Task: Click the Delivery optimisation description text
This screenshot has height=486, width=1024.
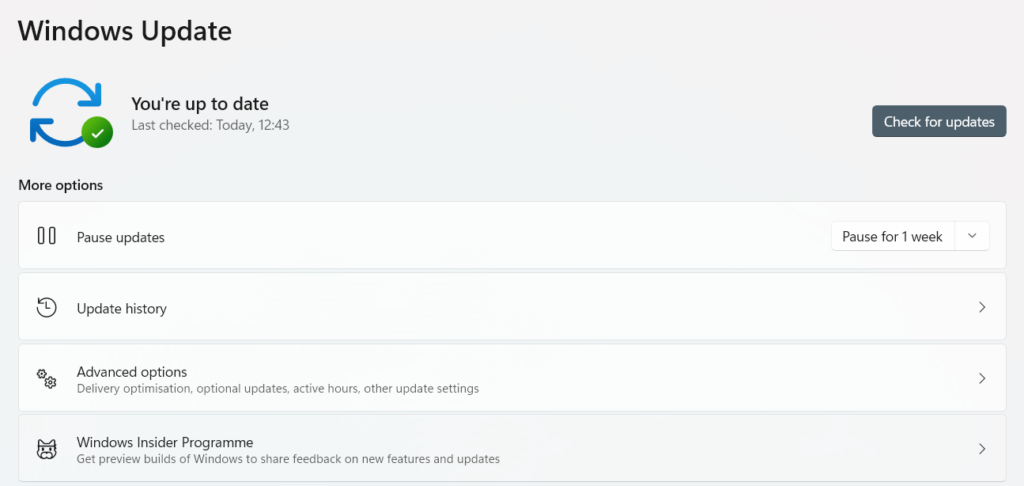Action: tap(278, 388)
